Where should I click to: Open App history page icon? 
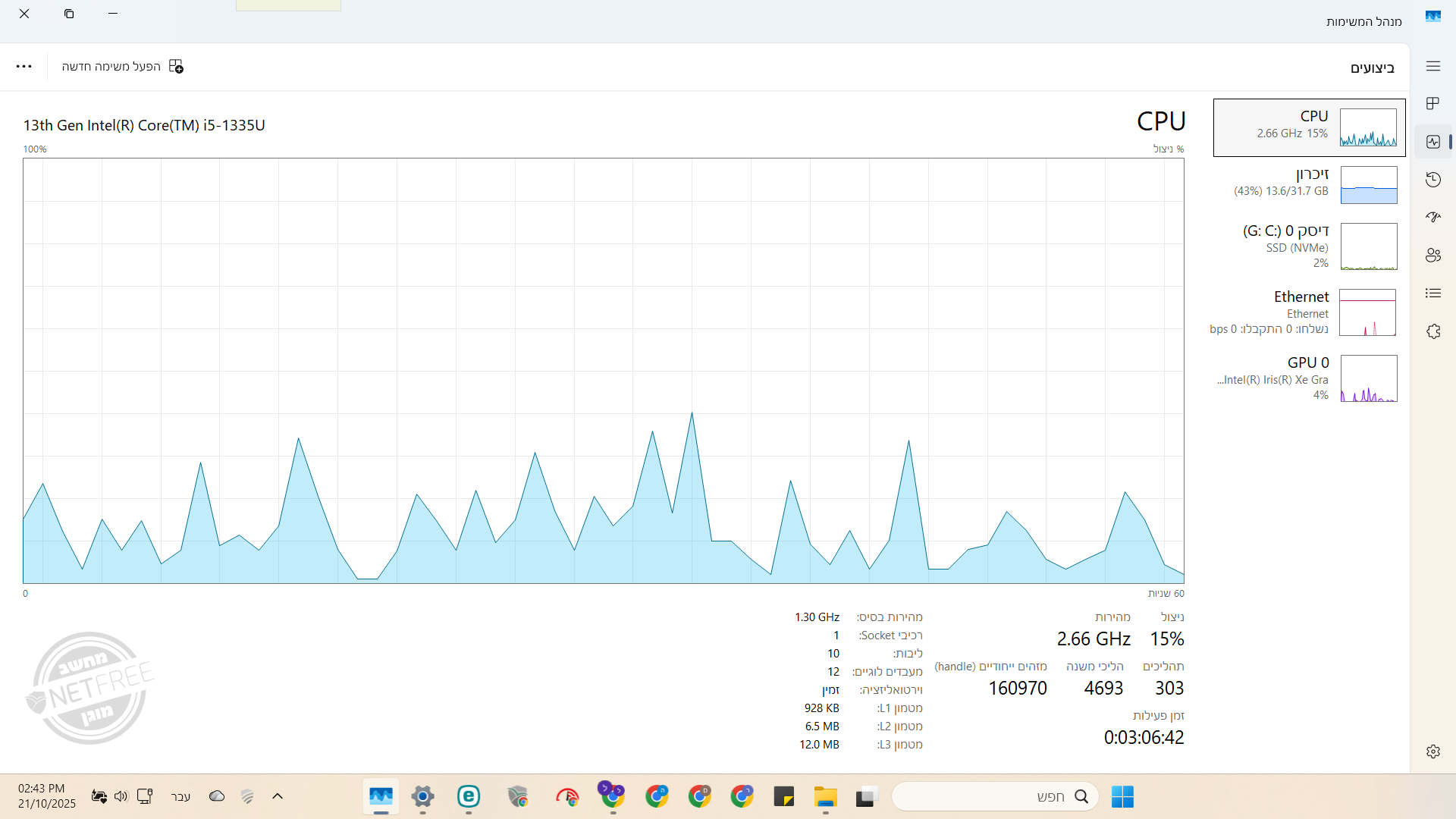(x=1432, y=180)
